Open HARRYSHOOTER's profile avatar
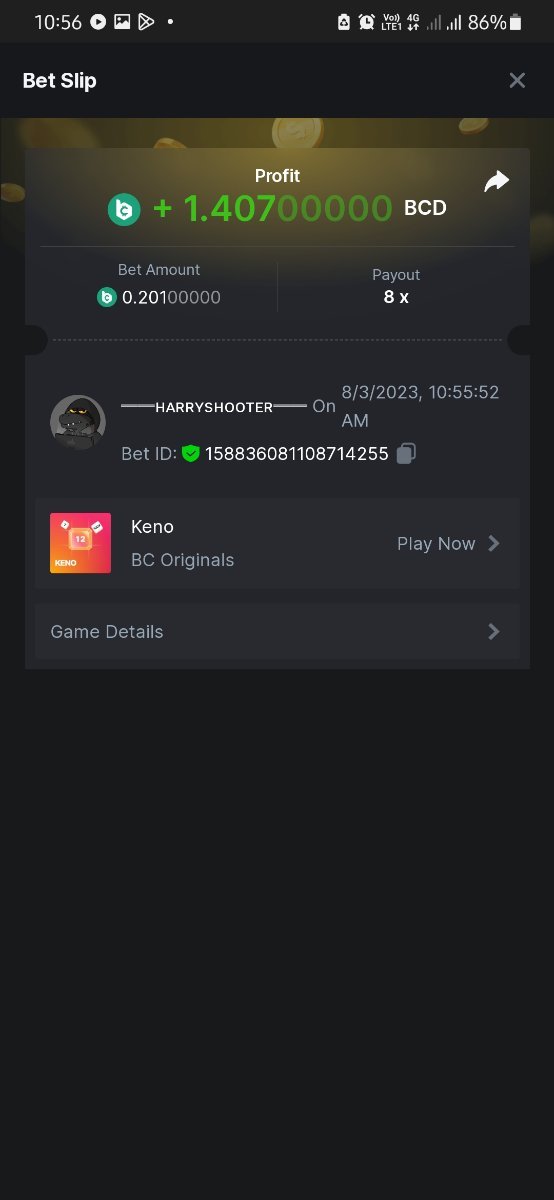 coord(78,422)
